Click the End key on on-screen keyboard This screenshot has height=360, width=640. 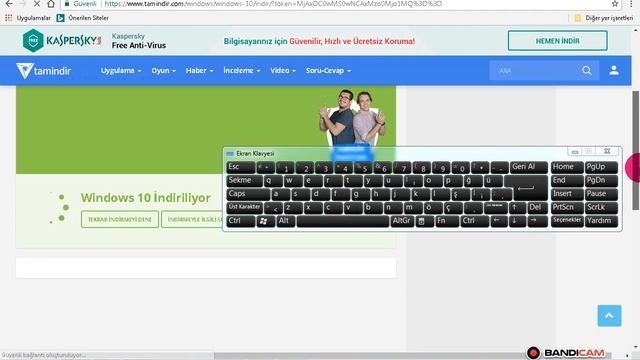coord(567,180)
